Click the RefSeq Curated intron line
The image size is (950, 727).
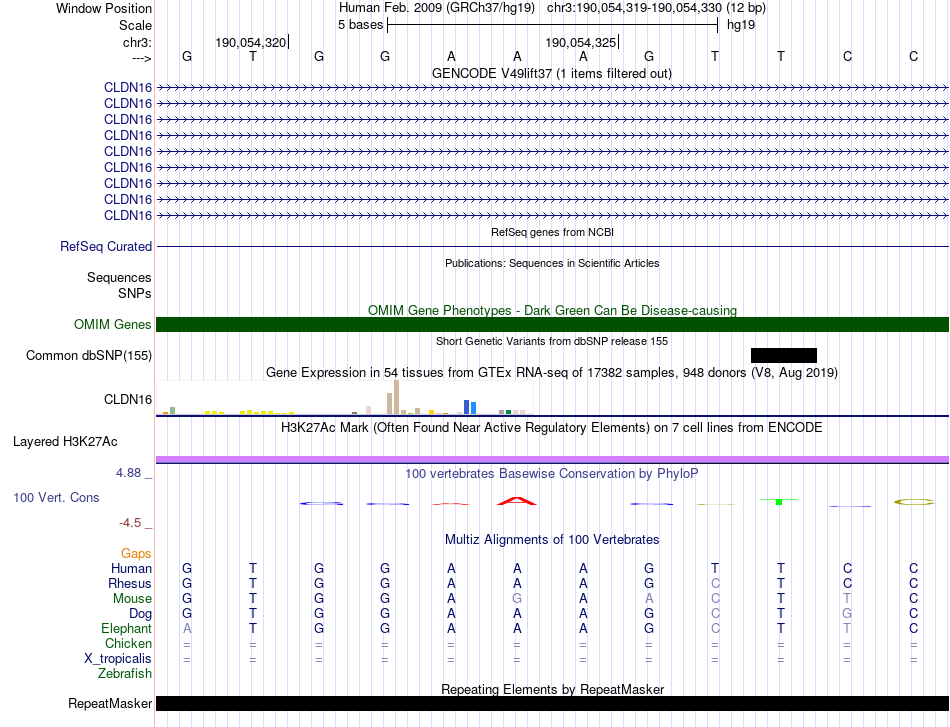pyautogui.click(x=553, y=247)
